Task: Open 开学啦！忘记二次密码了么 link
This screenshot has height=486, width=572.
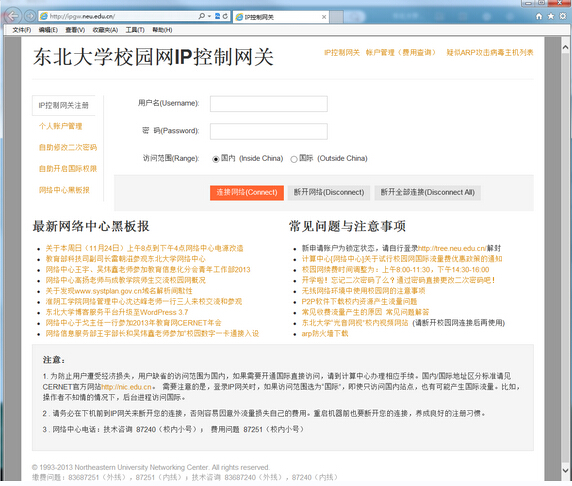Action: [398, 280]
